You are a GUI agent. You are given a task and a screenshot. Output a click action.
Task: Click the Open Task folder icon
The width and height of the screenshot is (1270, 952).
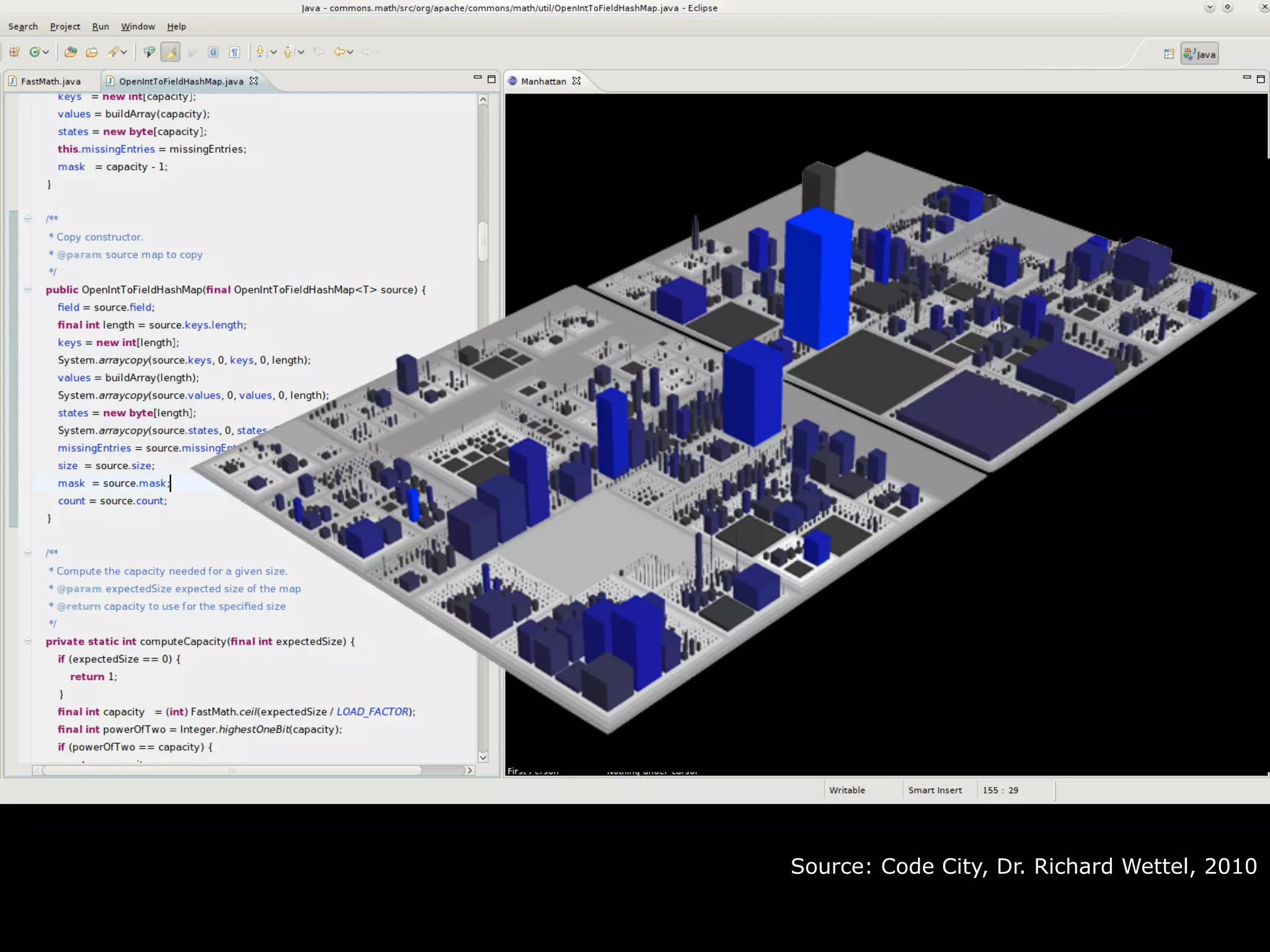tap(92, 52)
